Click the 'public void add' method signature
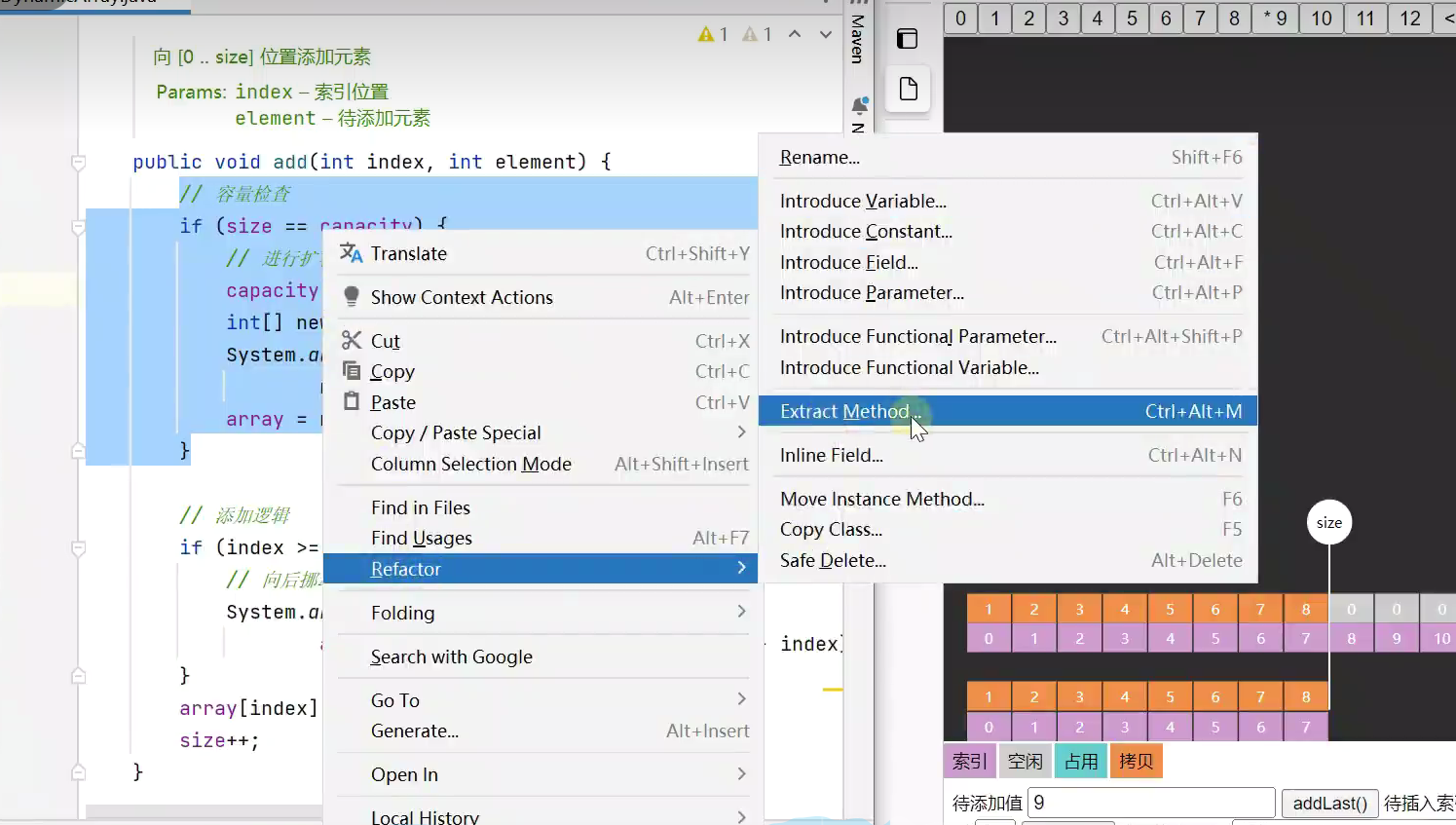The height and width of the screenshot is (825, 1456). coord(372,162)
